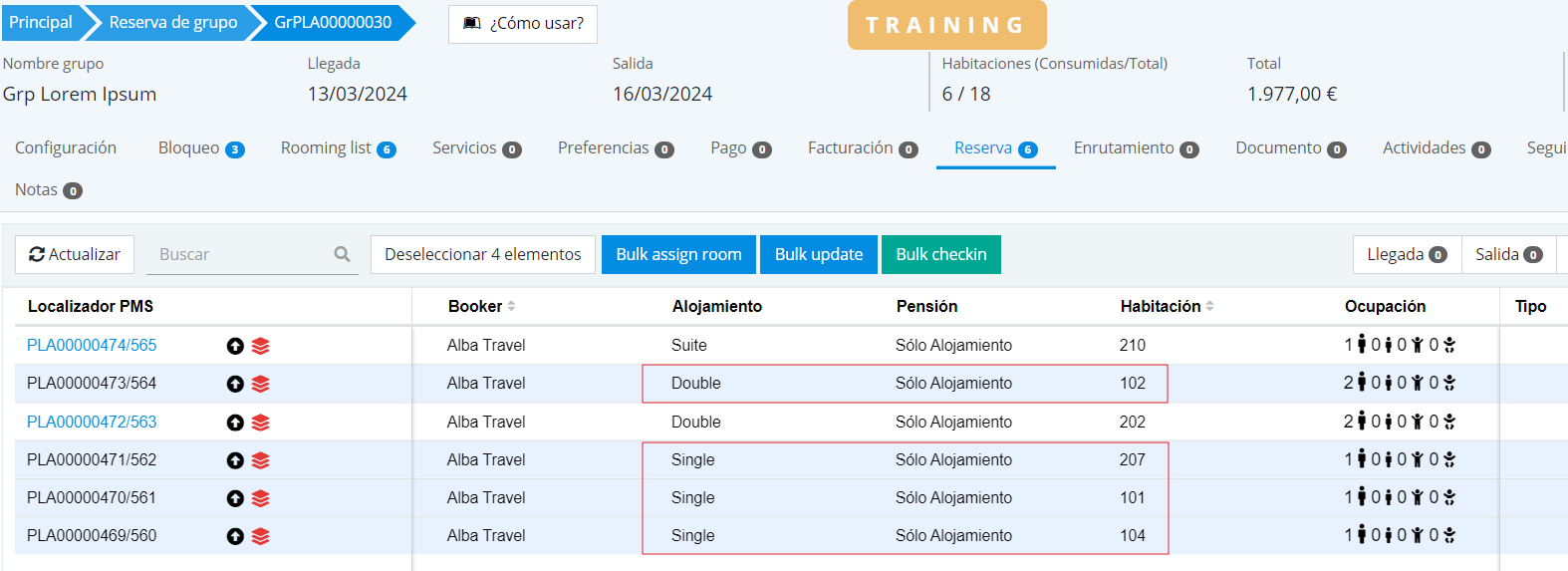Filter by Llegada arrivals toggle

(1407, 254)
